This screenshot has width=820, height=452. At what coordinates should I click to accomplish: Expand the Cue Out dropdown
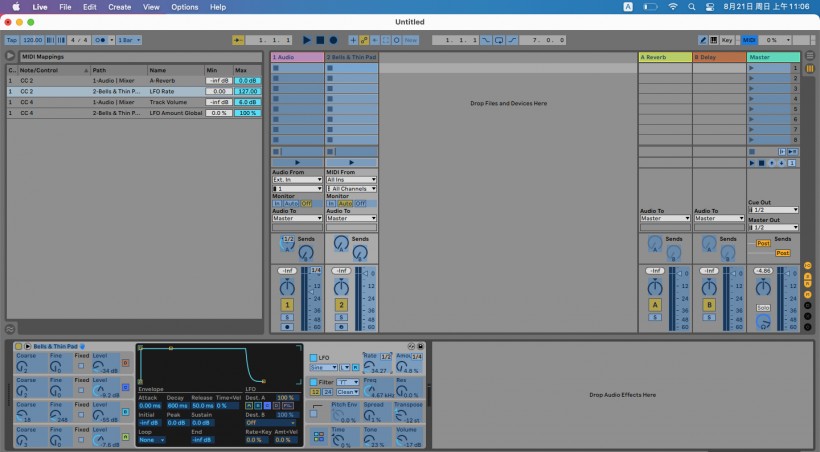pos(773,210)
